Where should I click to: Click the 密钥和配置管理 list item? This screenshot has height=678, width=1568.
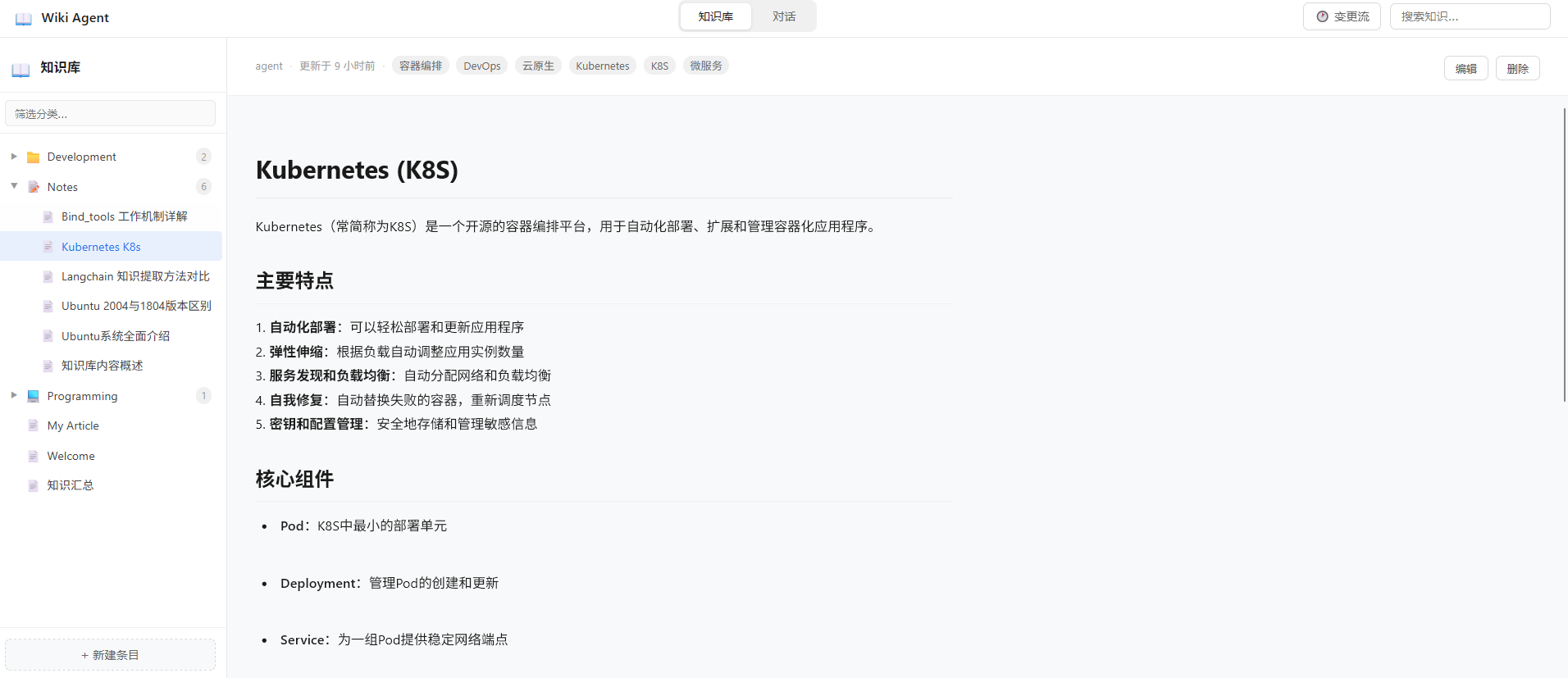396,424
